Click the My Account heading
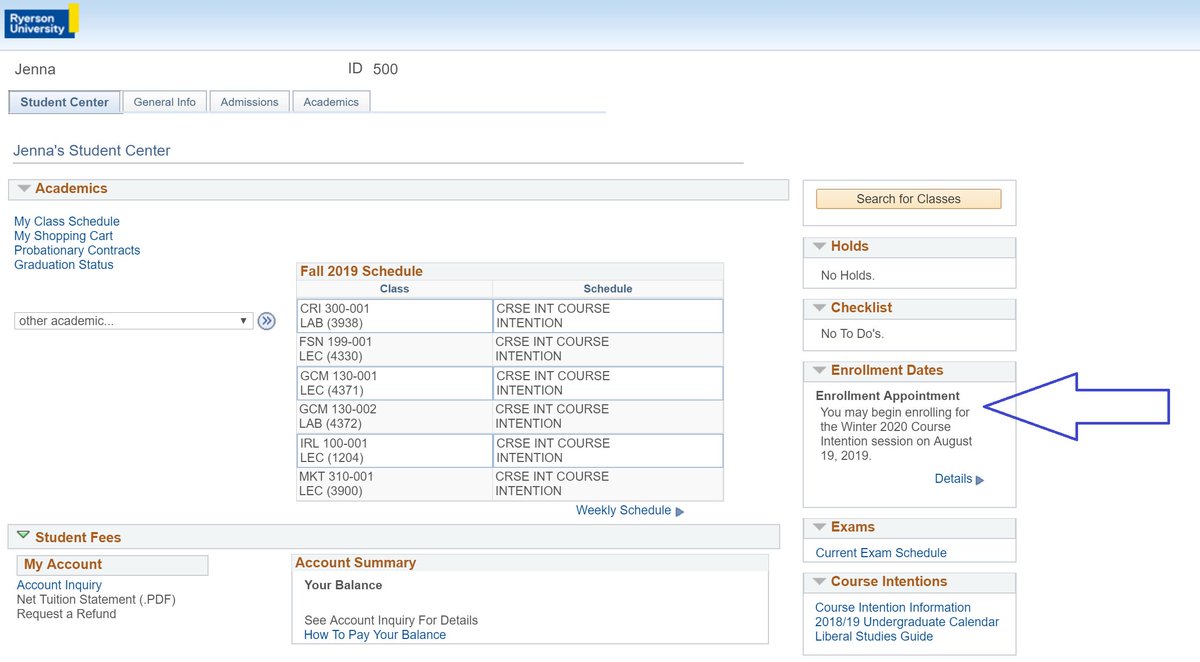Image resolution: width=1200 pixels, height=662 pixels. tap(63, 564)
